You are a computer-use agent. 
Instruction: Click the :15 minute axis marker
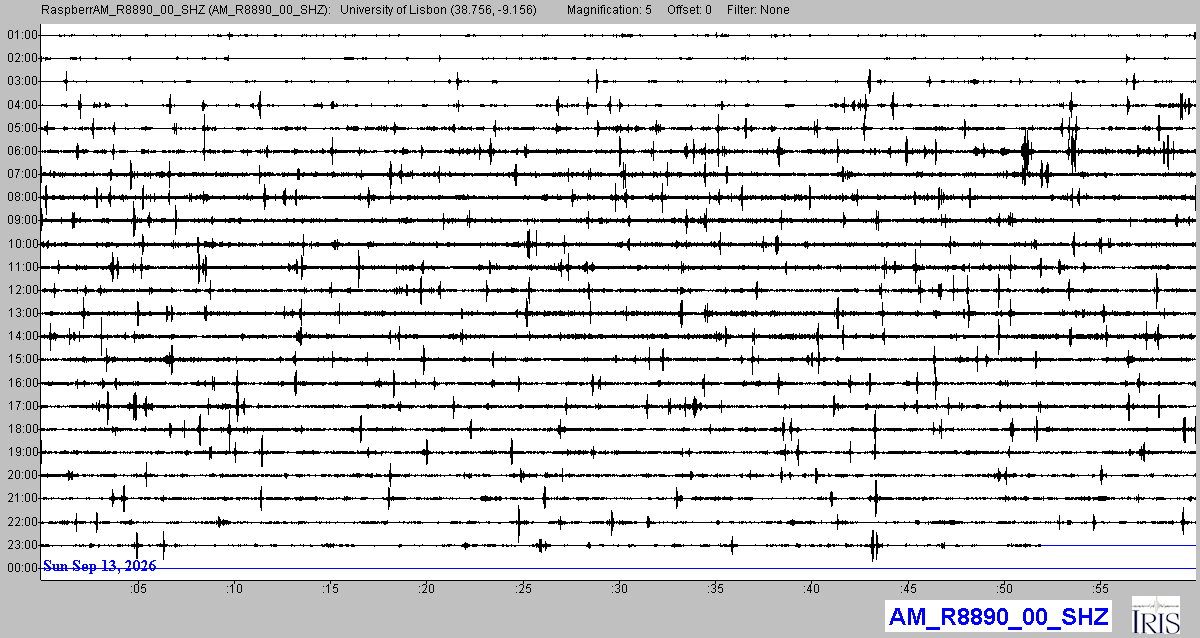coord(330,588)
